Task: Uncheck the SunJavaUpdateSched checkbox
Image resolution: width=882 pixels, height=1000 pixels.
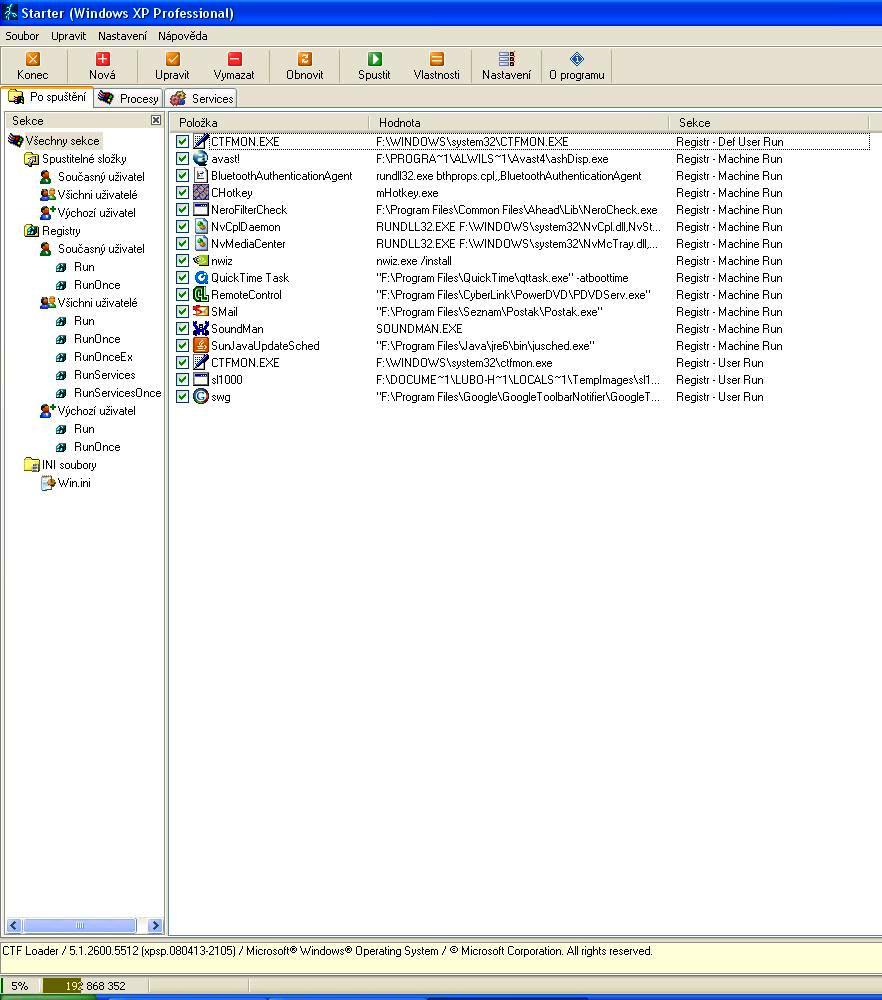Action: (182, 346)
